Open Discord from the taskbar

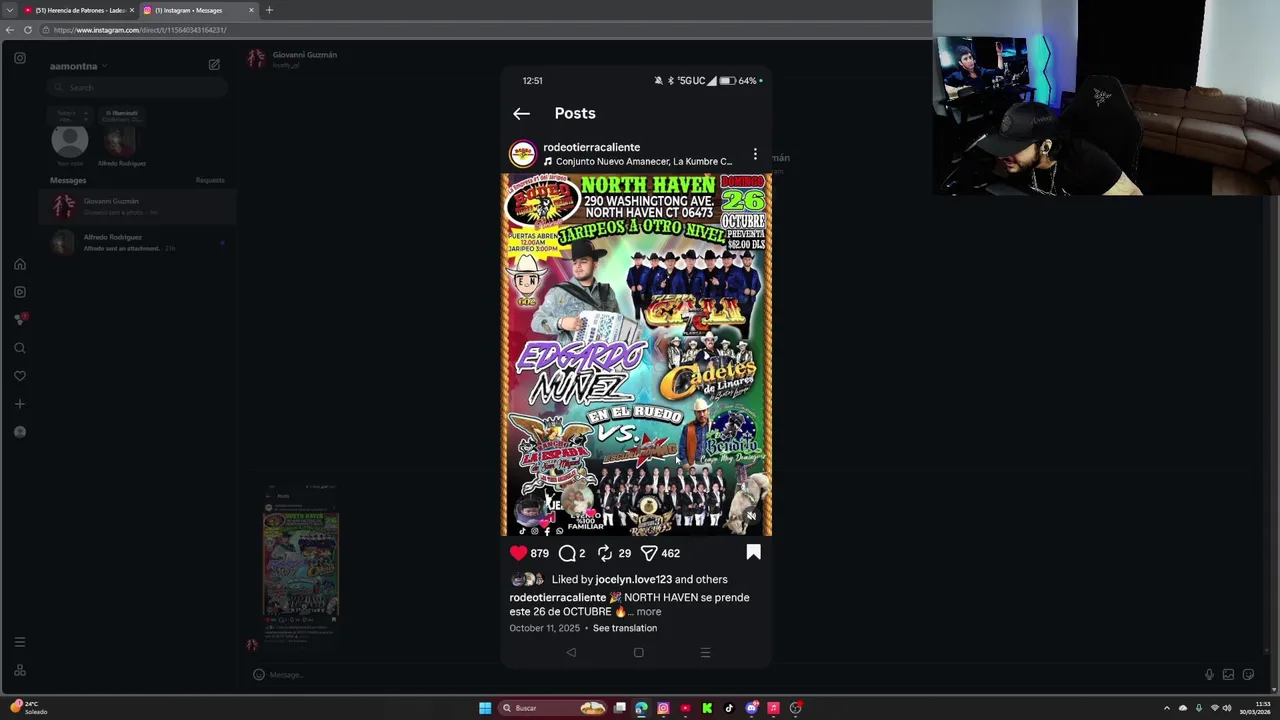tap(751, 708)
